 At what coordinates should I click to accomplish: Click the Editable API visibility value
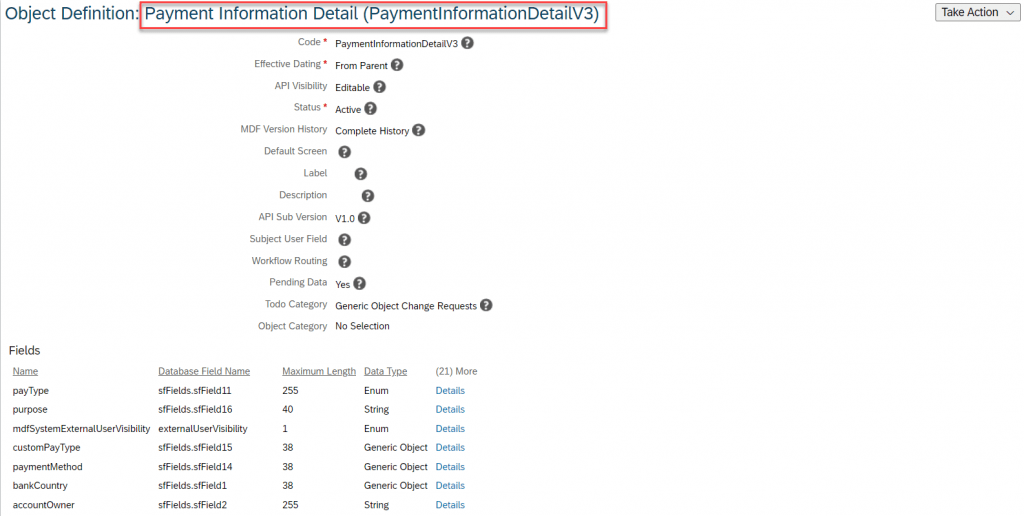point(352,88)
